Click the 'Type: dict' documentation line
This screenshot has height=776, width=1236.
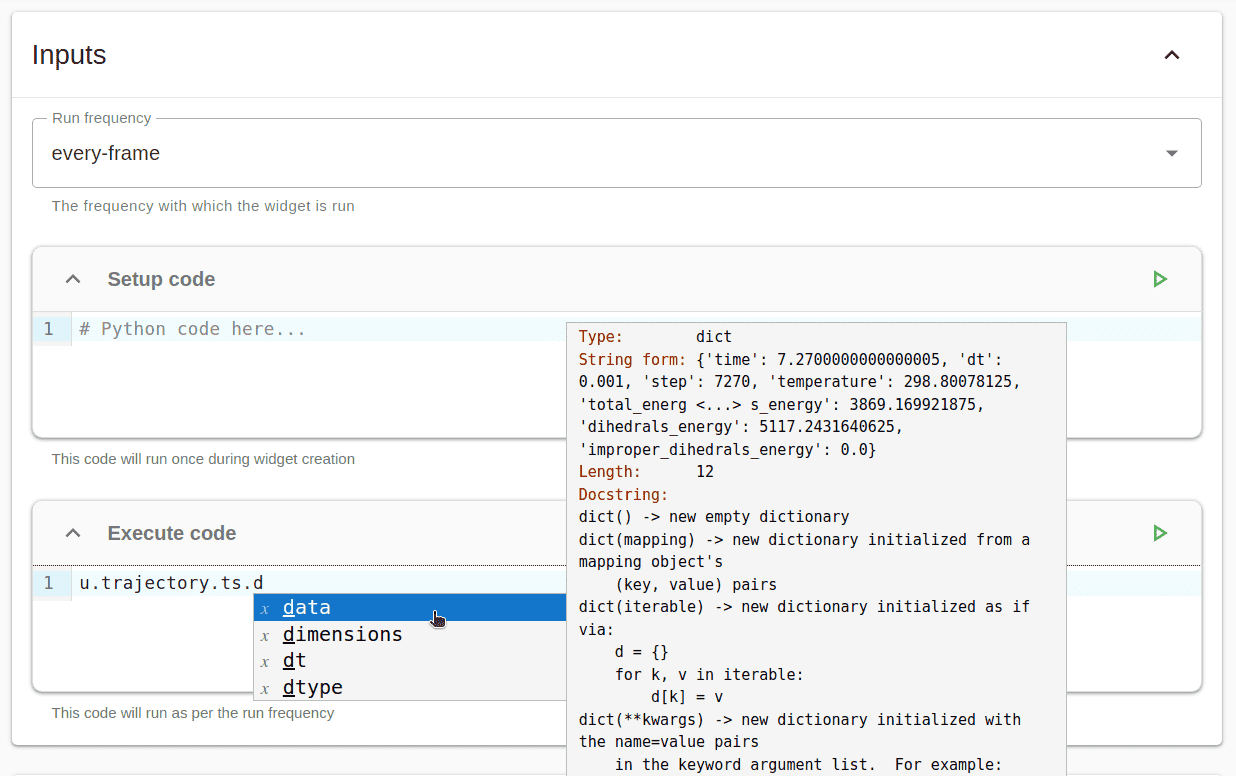click(655, 337)
